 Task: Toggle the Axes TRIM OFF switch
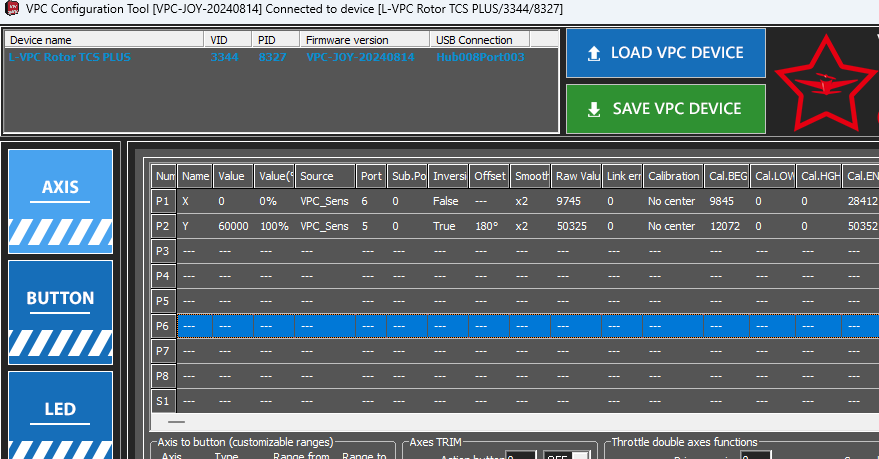tap(567, 455)
